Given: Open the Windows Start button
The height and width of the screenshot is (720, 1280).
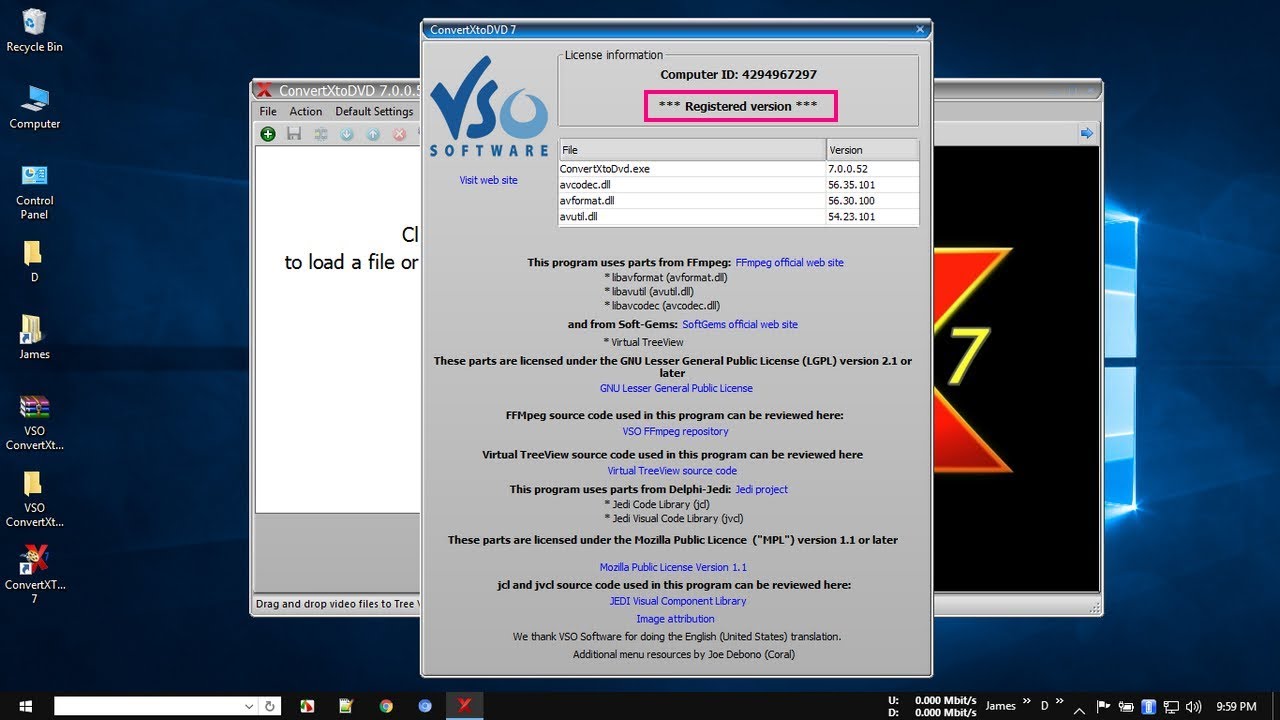Looking at the screenshot, I should pos(24,705).
